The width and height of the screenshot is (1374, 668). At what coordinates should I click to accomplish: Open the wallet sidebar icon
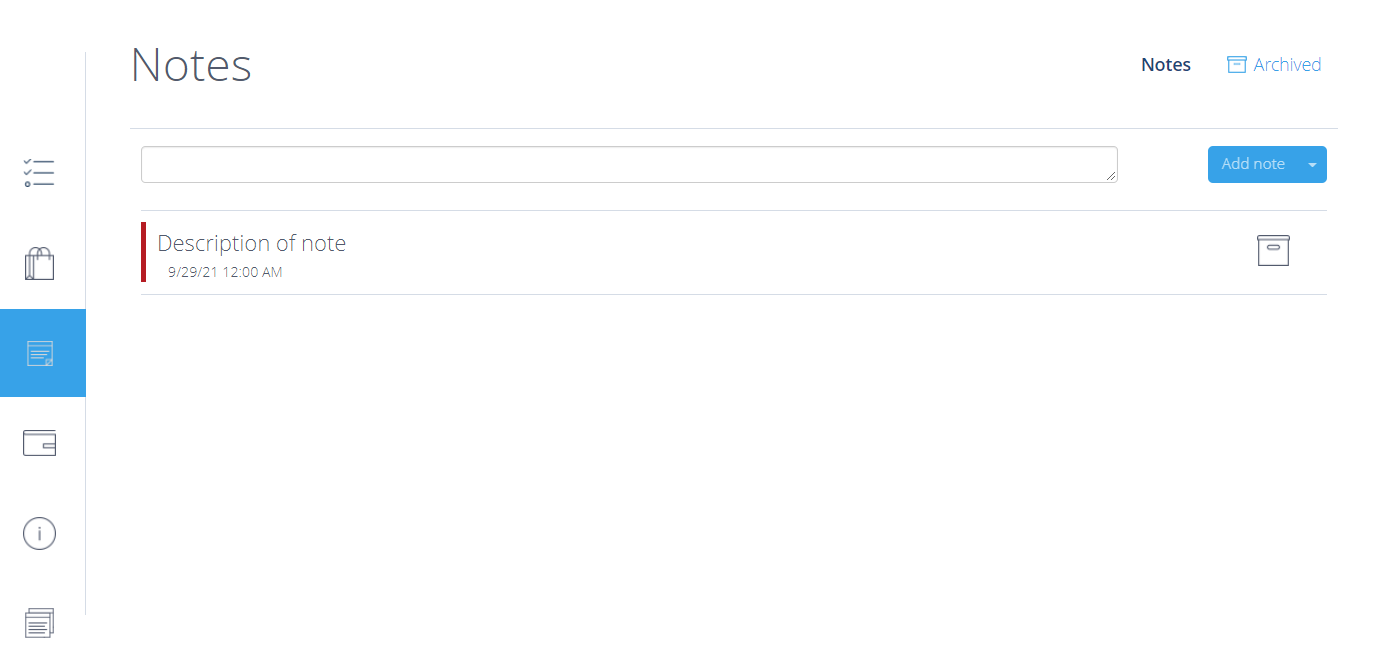[x=39, y=443]
